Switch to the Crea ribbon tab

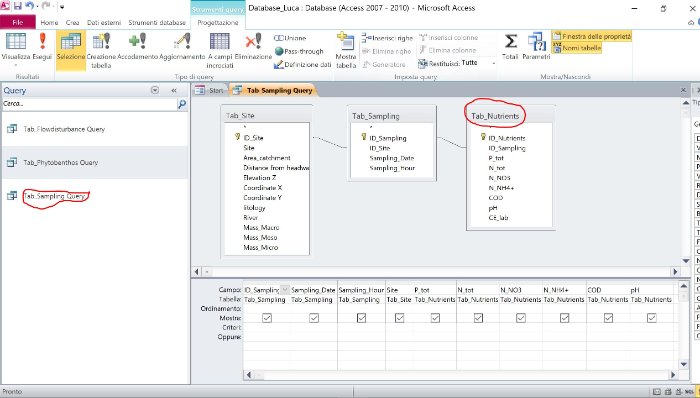click(72, 22)
